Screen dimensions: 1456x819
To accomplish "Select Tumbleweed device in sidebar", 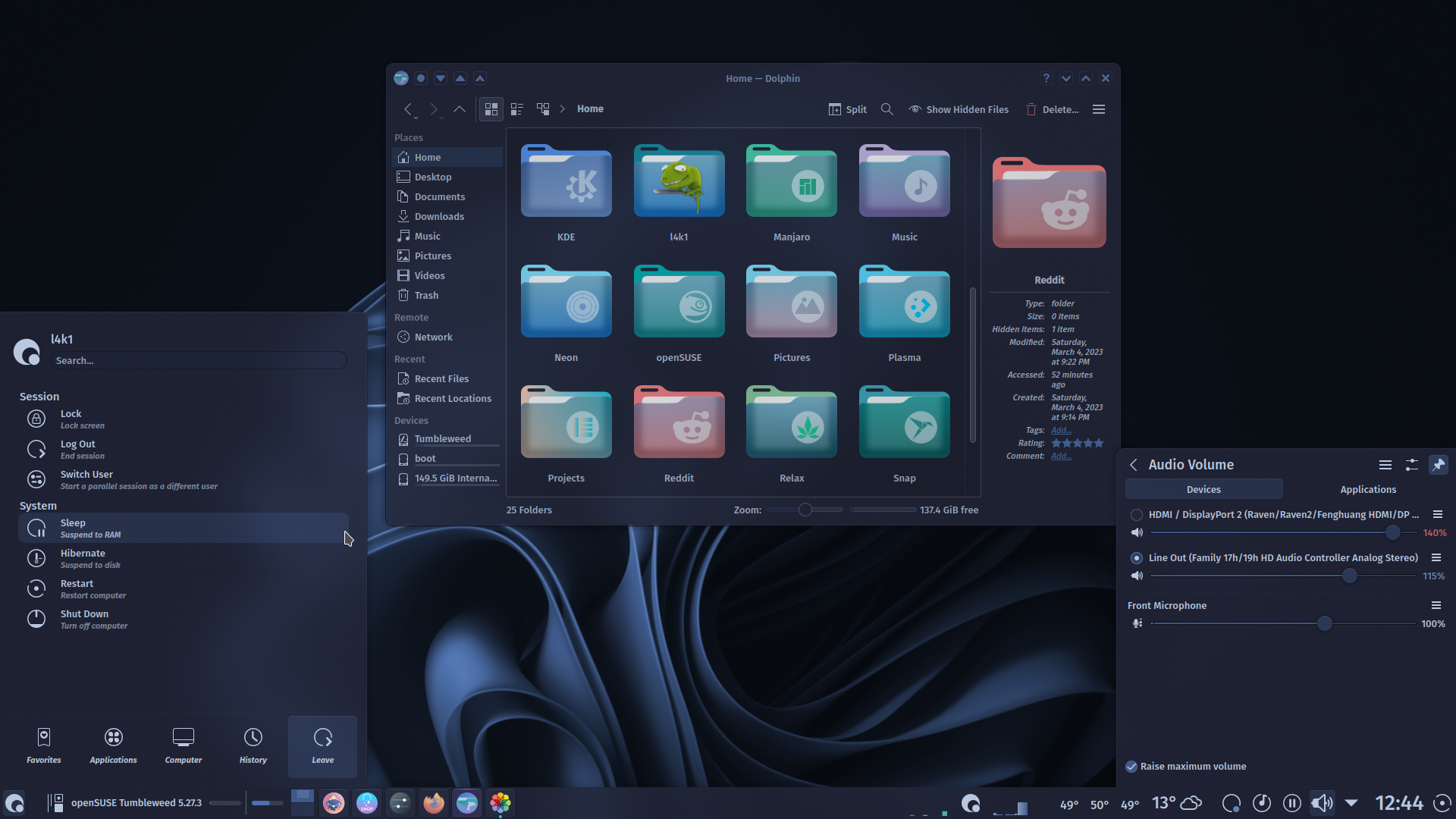I will point(447,438).
